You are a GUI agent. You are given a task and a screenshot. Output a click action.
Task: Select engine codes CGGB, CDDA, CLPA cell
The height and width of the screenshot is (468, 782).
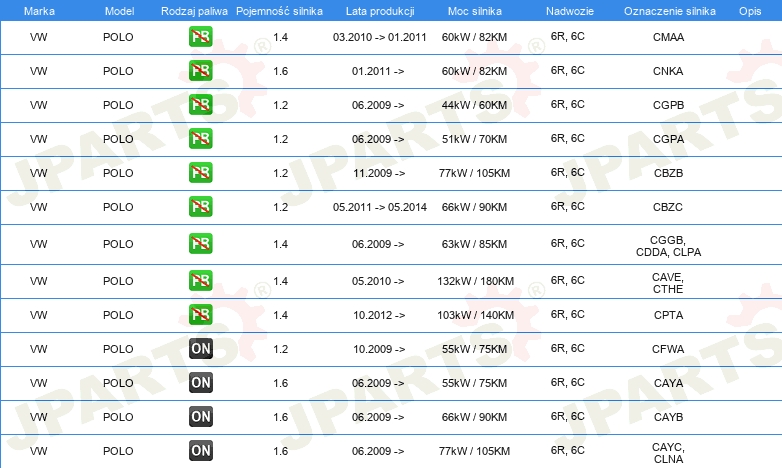(x=668, y=246)
